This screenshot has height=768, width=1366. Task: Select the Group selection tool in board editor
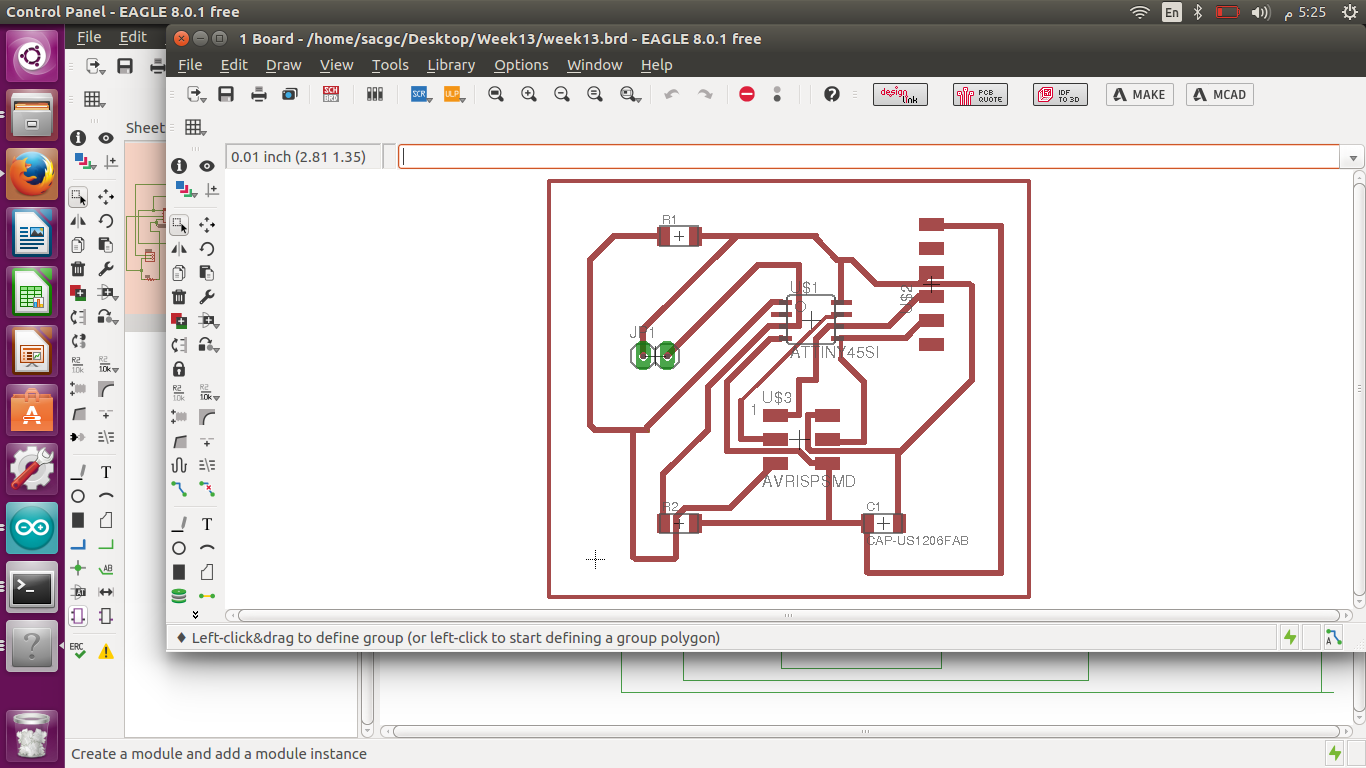click(x=179, y=225)
